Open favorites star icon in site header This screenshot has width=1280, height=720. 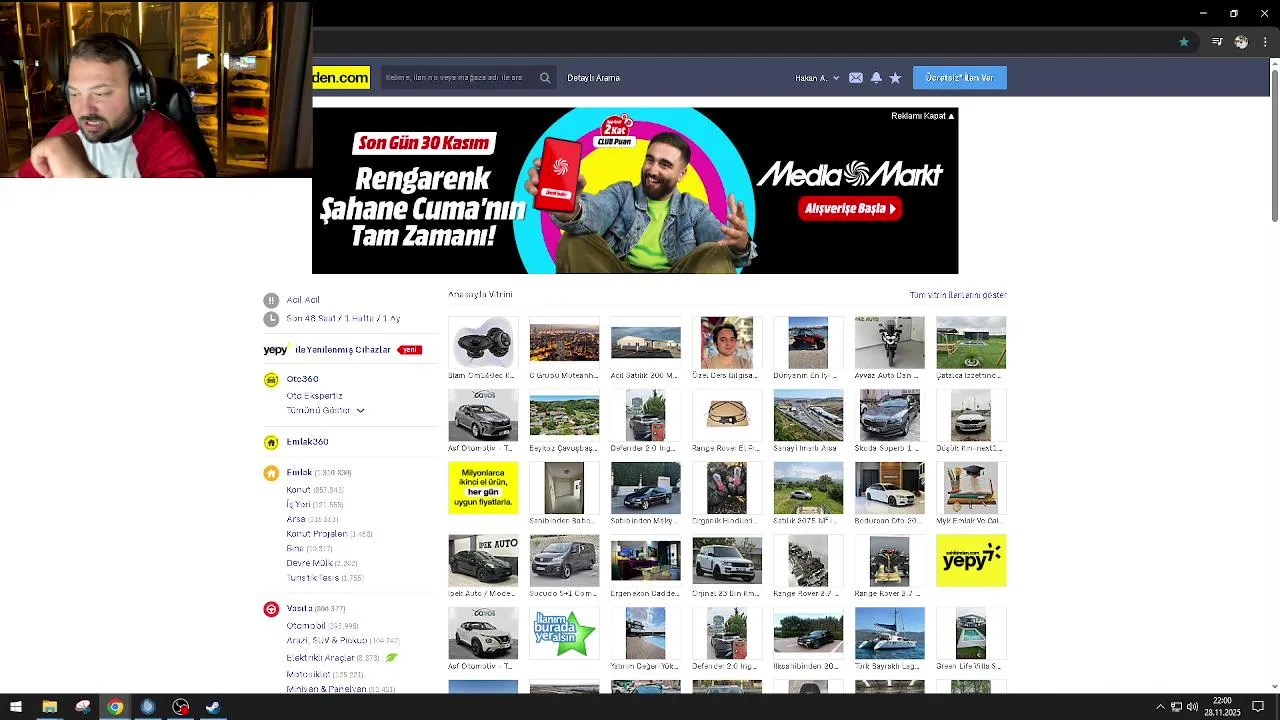[x=895, y=78]
